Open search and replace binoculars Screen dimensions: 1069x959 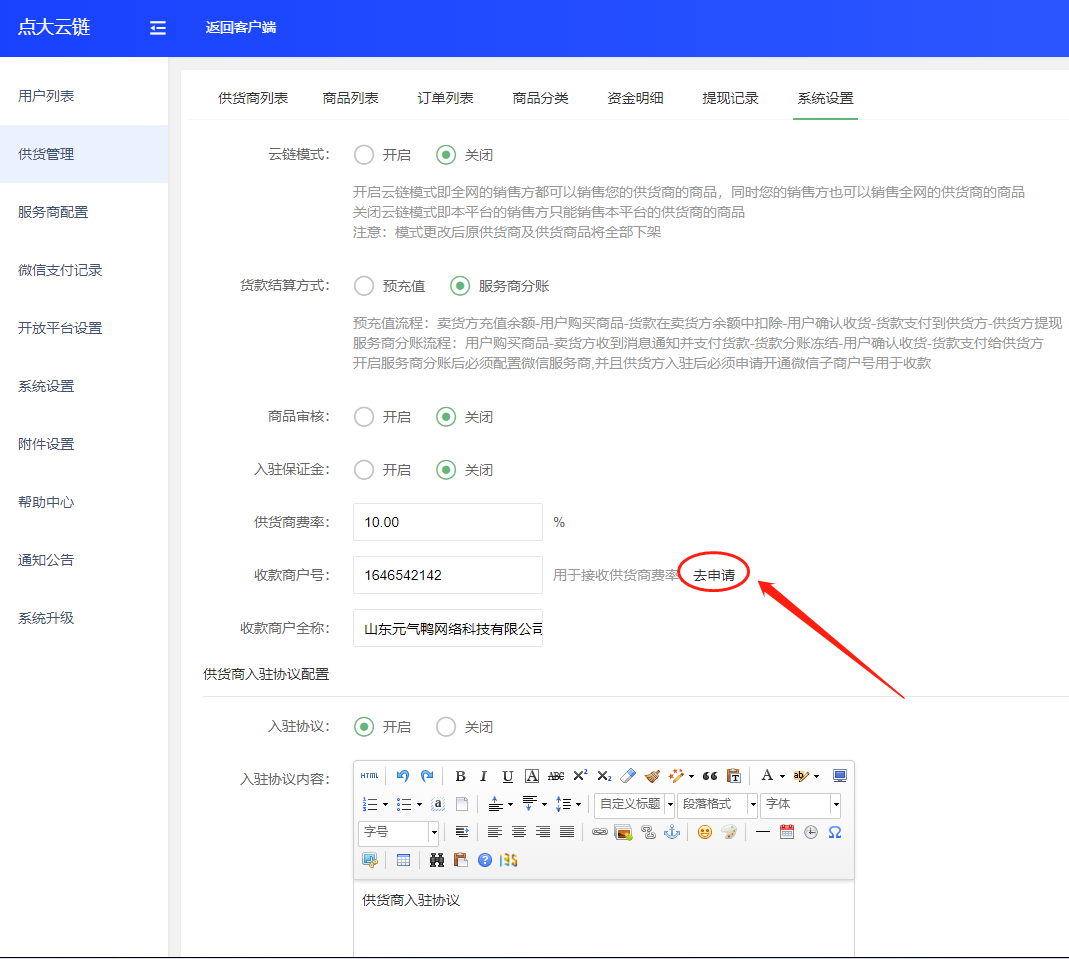[437, 860]
